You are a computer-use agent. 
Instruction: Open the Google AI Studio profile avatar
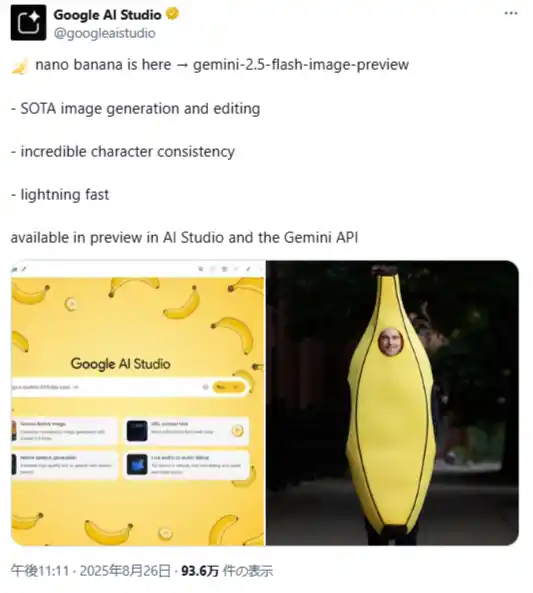(28, 22)
